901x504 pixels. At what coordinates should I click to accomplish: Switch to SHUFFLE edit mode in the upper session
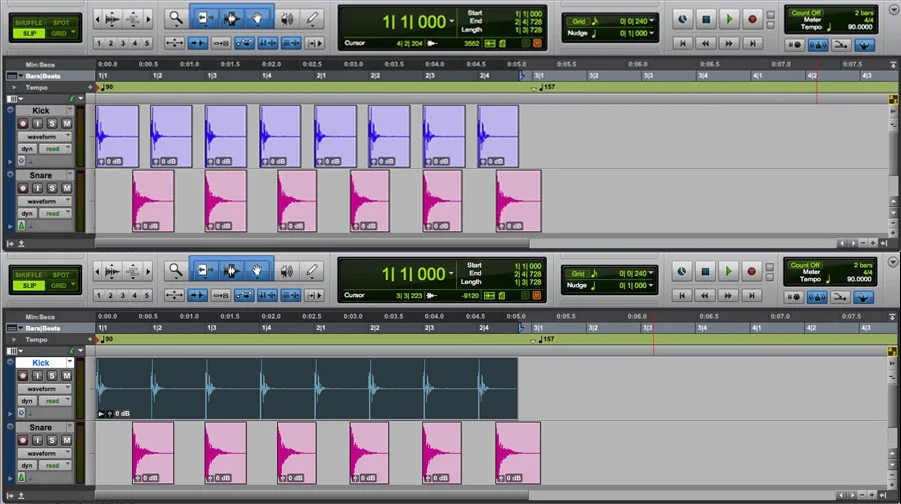[x=29, y=22]
